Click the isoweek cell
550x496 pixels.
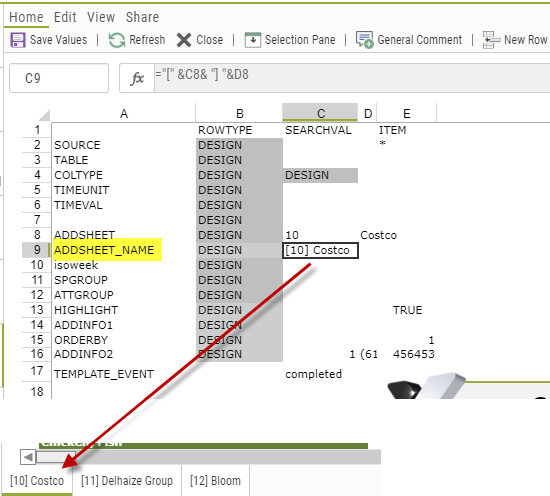[x=123, y=265]
